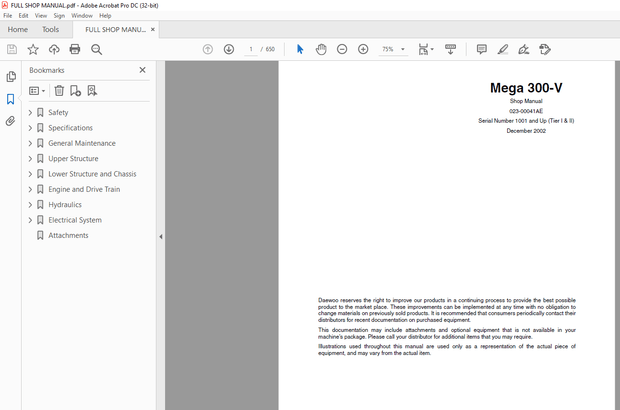Open the File menu
Image resolution: width=620 pixels, height=410 pixels.
pos(8,16)
